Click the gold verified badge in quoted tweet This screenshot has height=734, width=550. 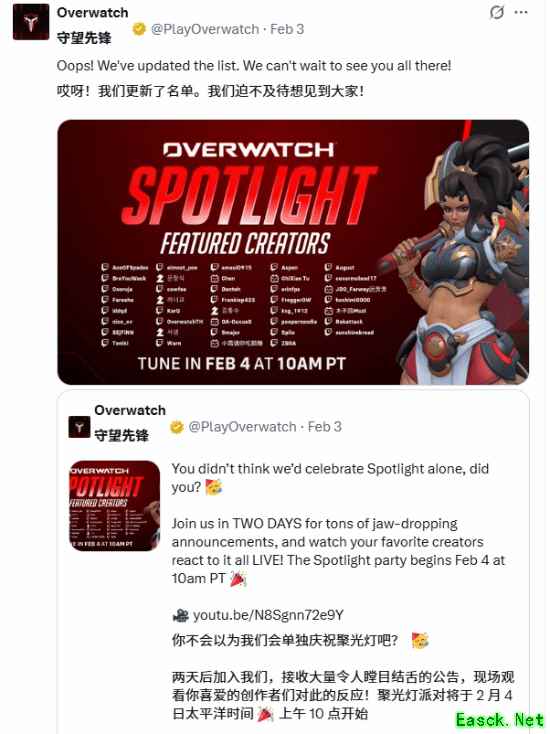pyautogui.click(x=176, y=427)
